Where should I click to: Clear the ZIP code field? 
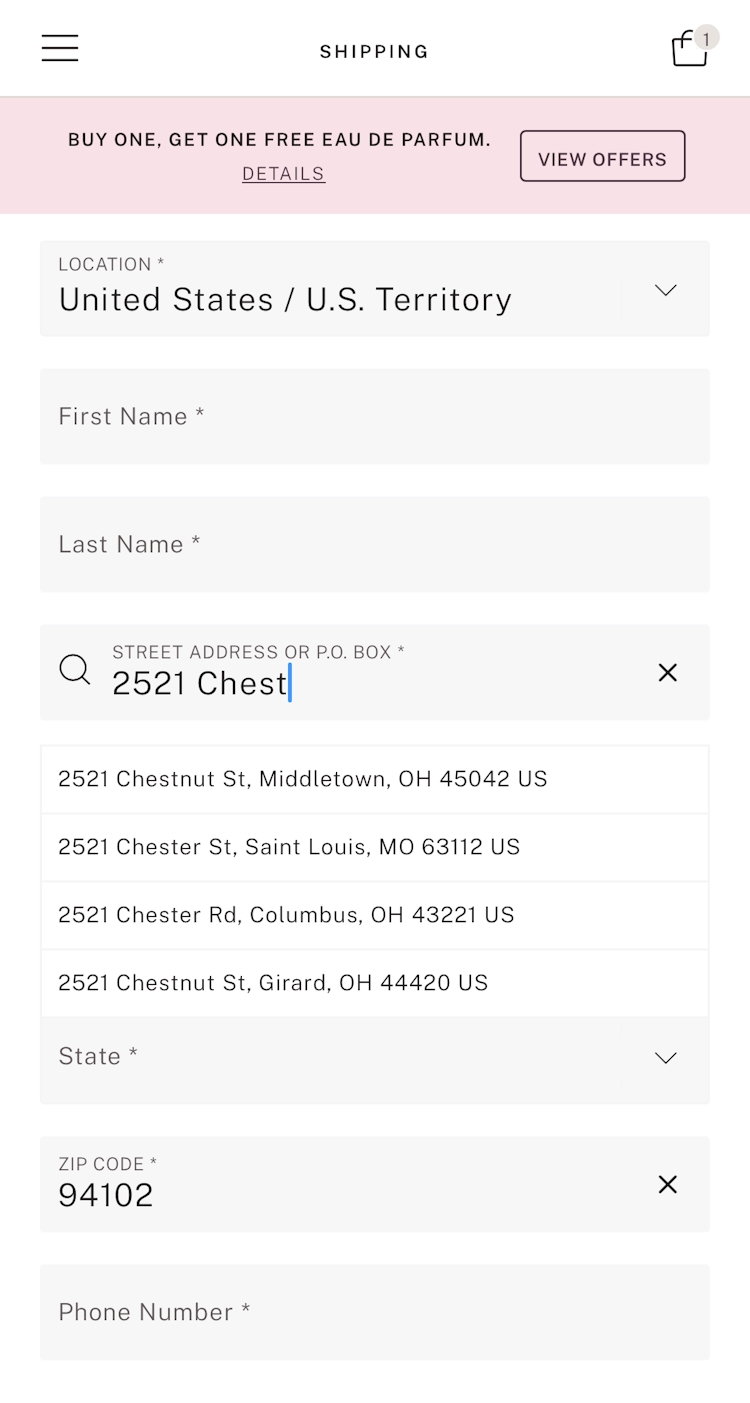coord(668,1185)
